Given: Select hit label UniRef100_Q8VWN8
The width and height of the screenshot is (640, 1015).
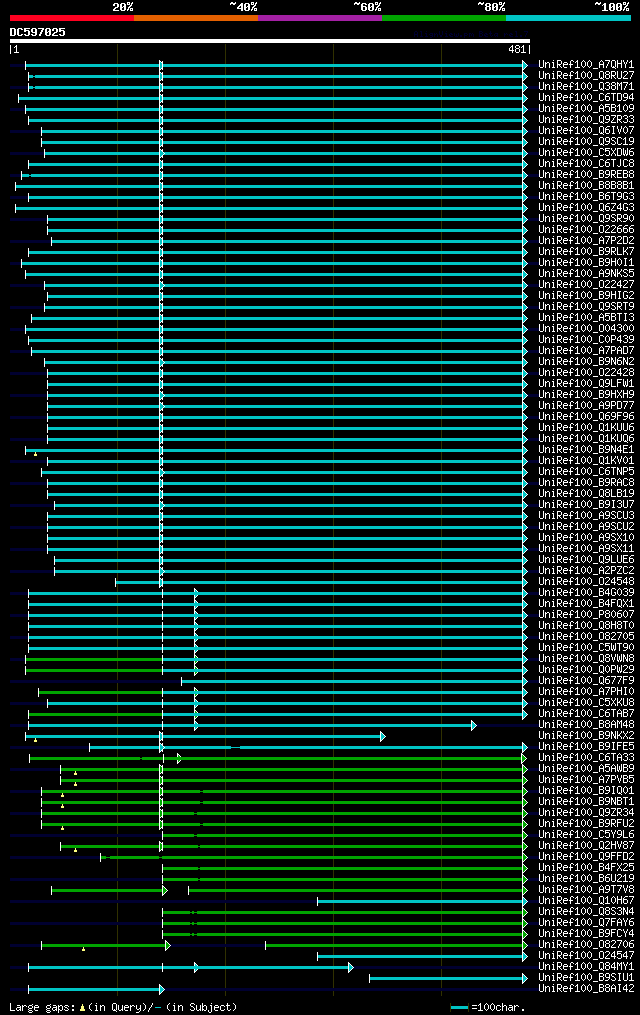Looking at the screenshot, I should point(586,659).
